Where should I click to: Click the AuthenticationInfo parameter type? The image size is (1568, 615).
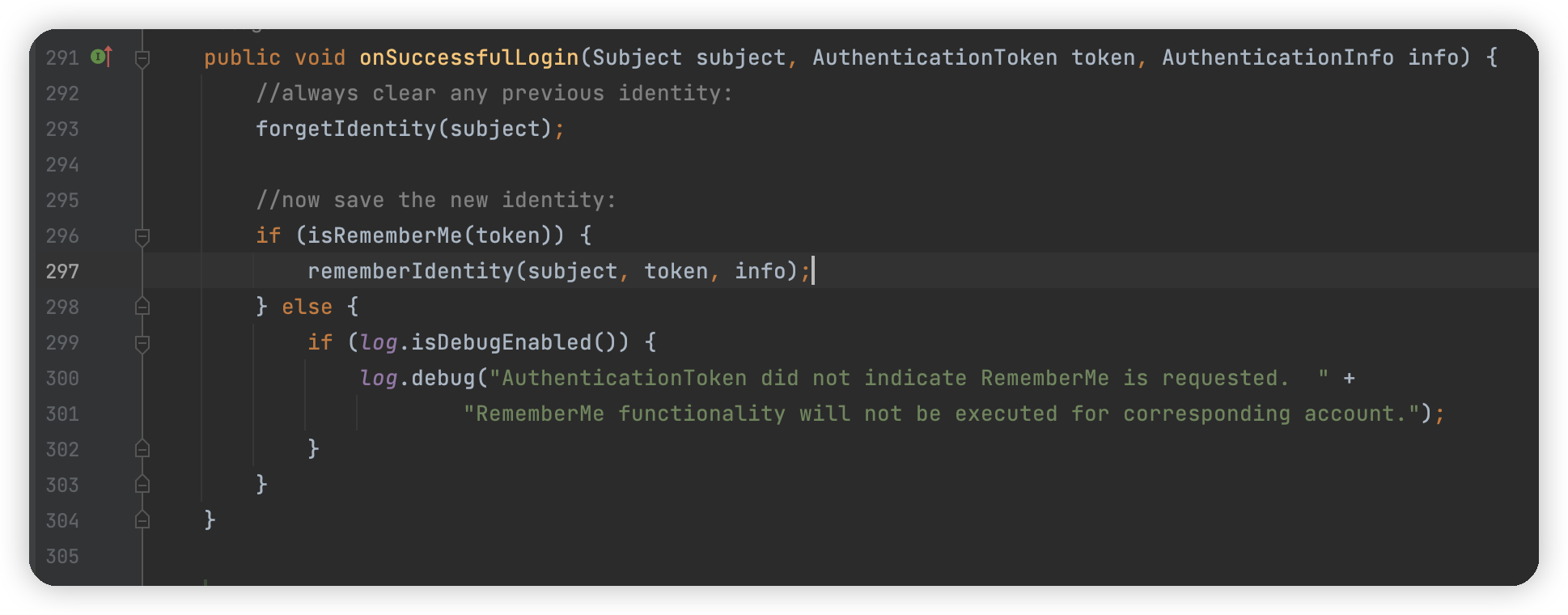point(1278,57)
